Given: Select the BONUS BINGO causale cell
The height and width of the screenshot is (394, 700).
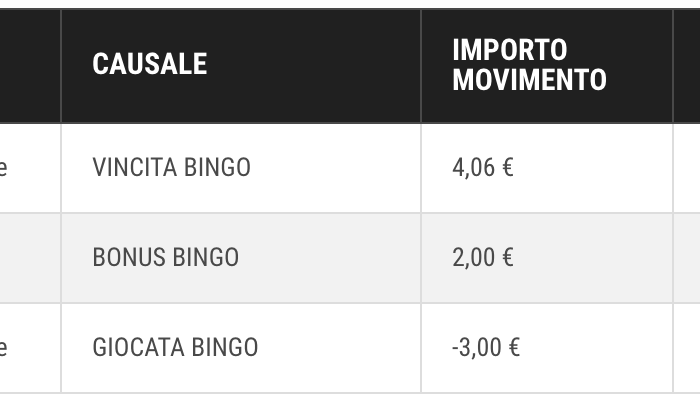Looking at the screenshot, I should coord(241,258).
